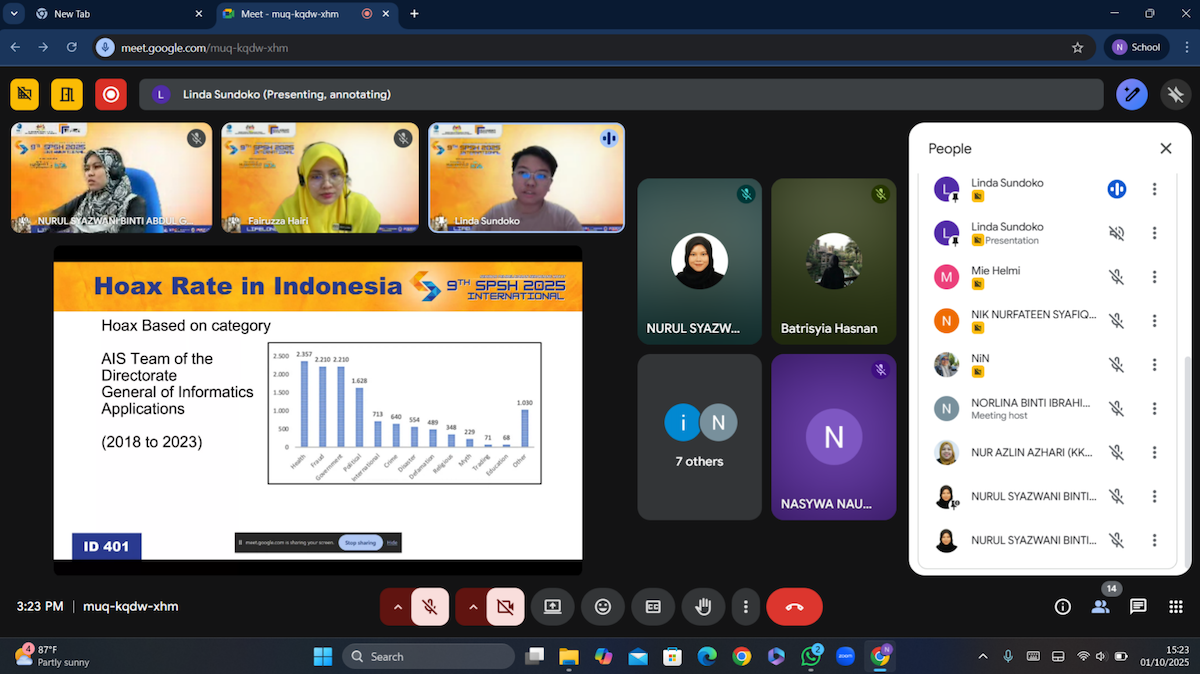Image resolution: width=1200 pixels, height=674 pixels.
Task: Click the Share screen button
Action: 552,606
